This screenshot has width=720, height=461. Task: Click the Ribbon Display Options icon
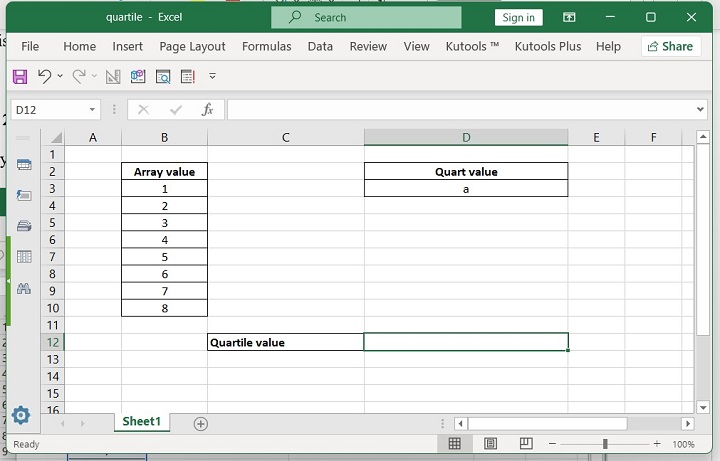point(569,17)
